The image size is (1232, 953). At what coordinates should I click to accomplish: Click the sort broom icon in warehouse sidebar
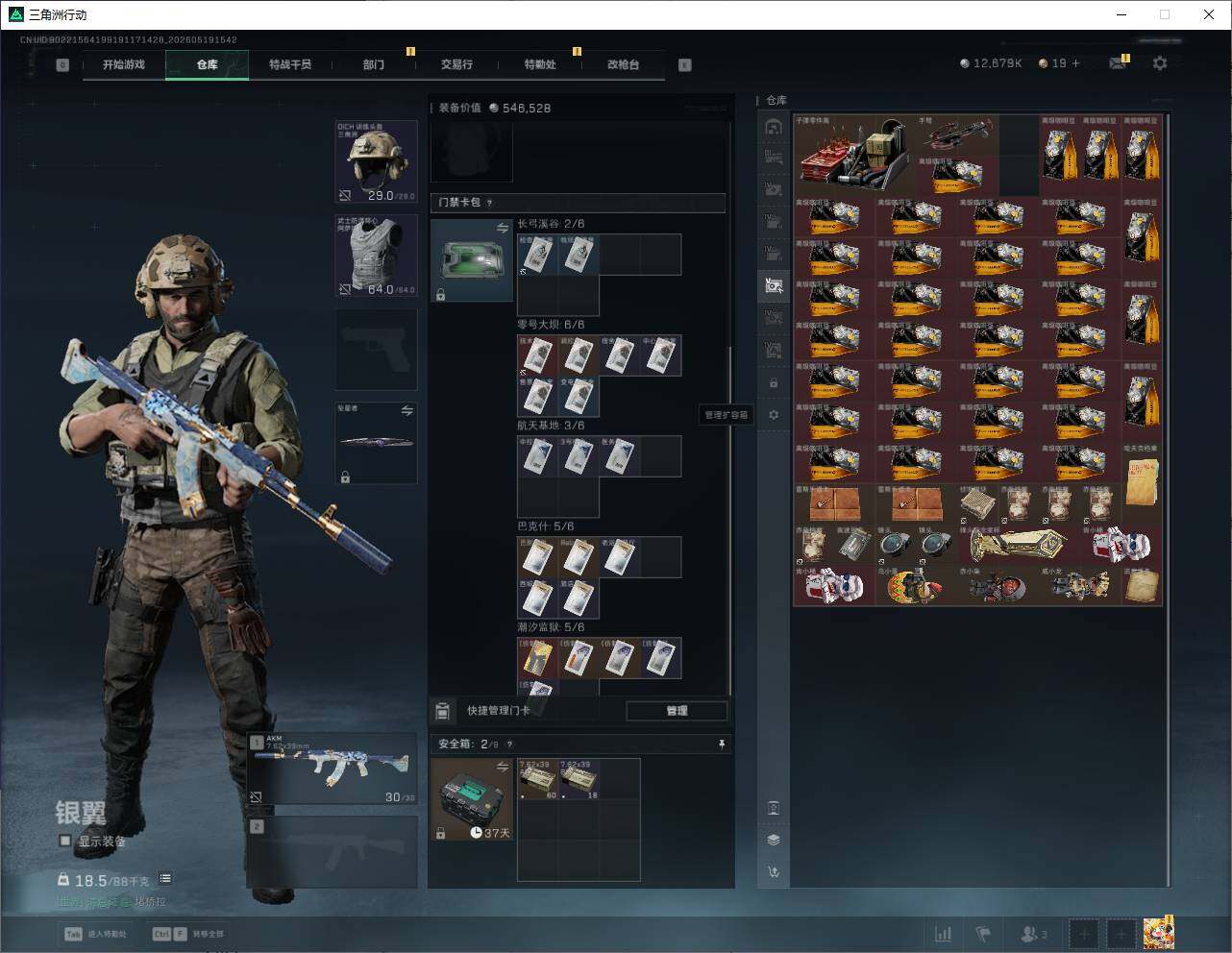point(774,872)
